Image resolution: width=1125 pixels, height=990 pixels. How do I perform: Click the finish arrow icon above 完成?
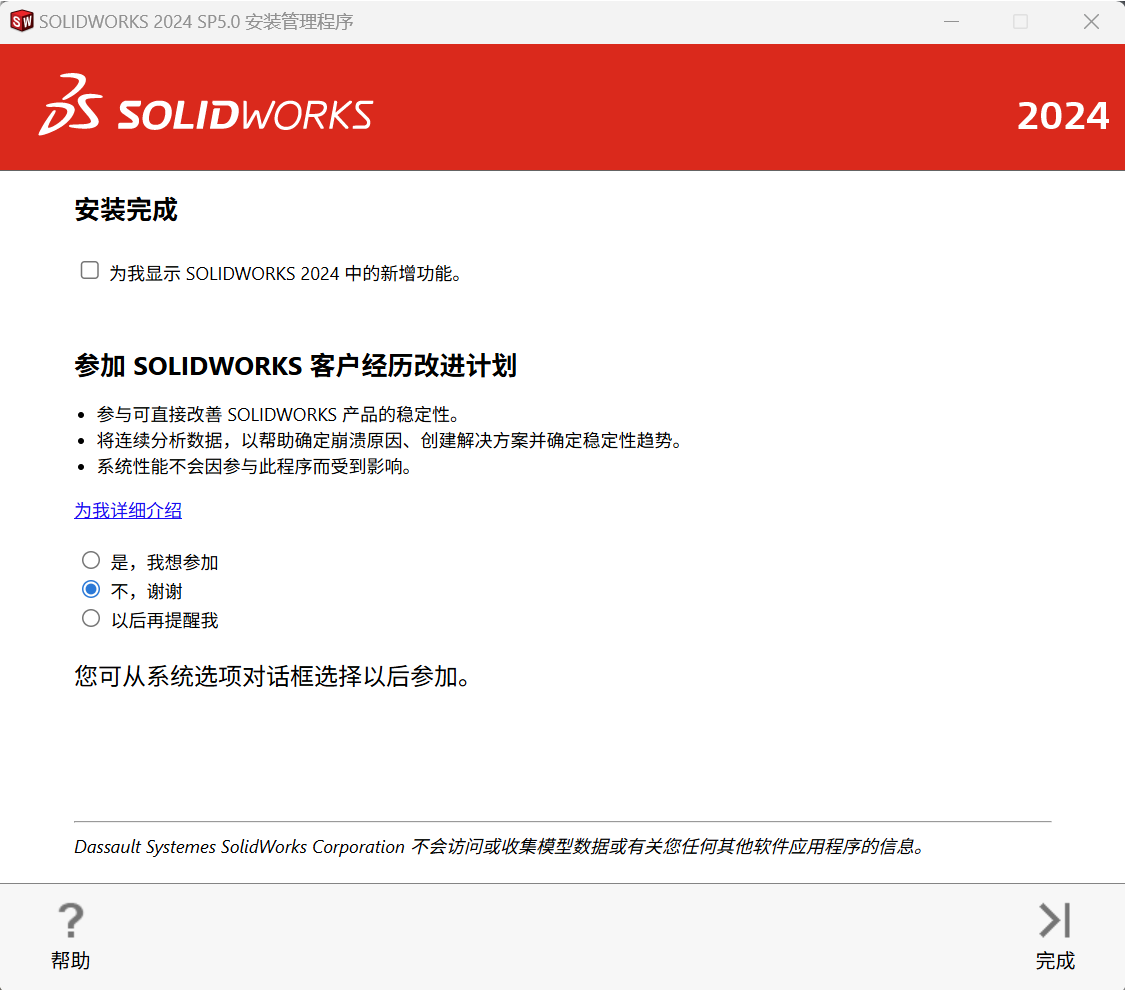1055,920
